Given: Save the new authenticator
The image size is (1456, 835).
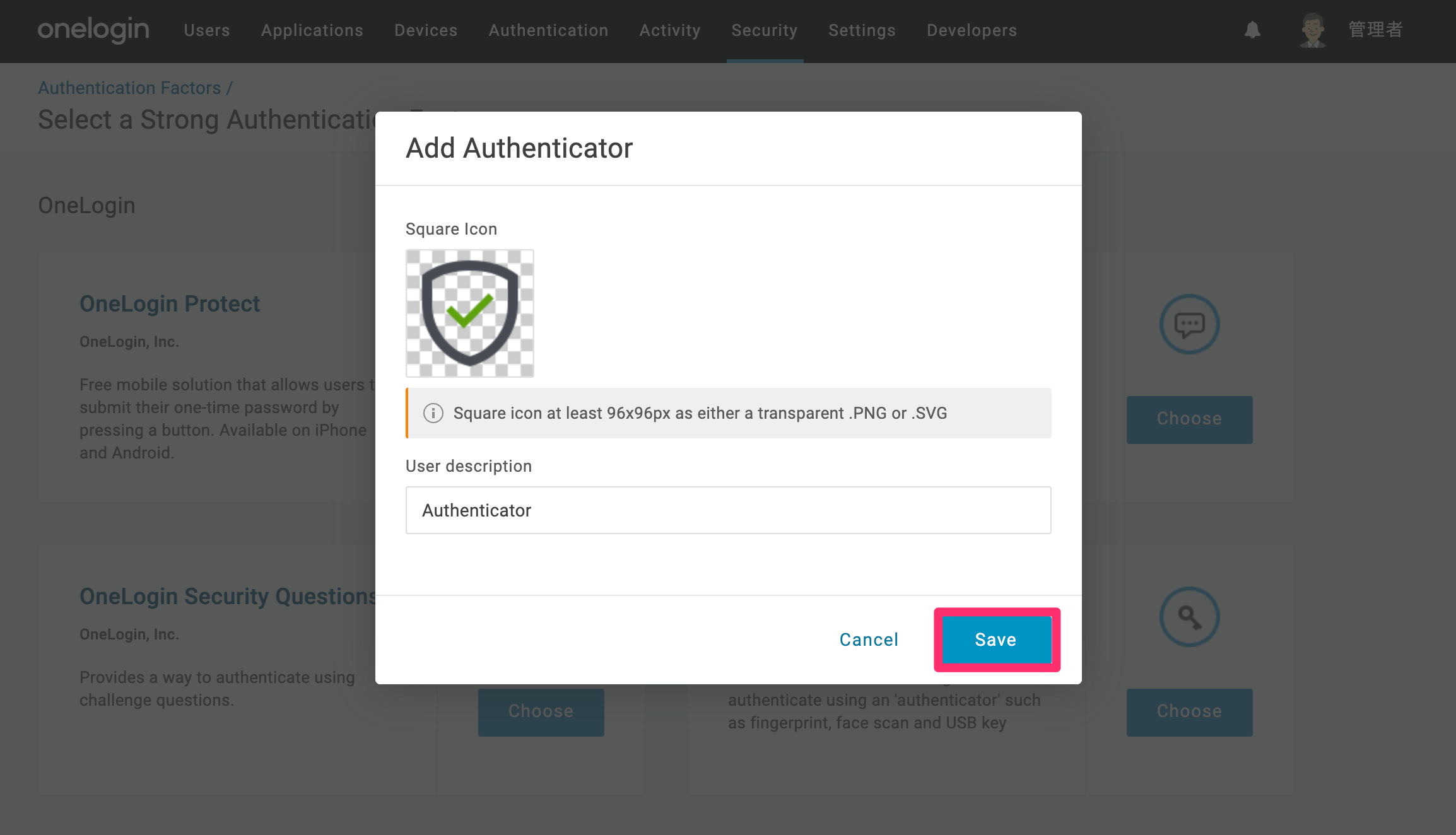Looking at the screenshot, I should (x=997, y=639).
